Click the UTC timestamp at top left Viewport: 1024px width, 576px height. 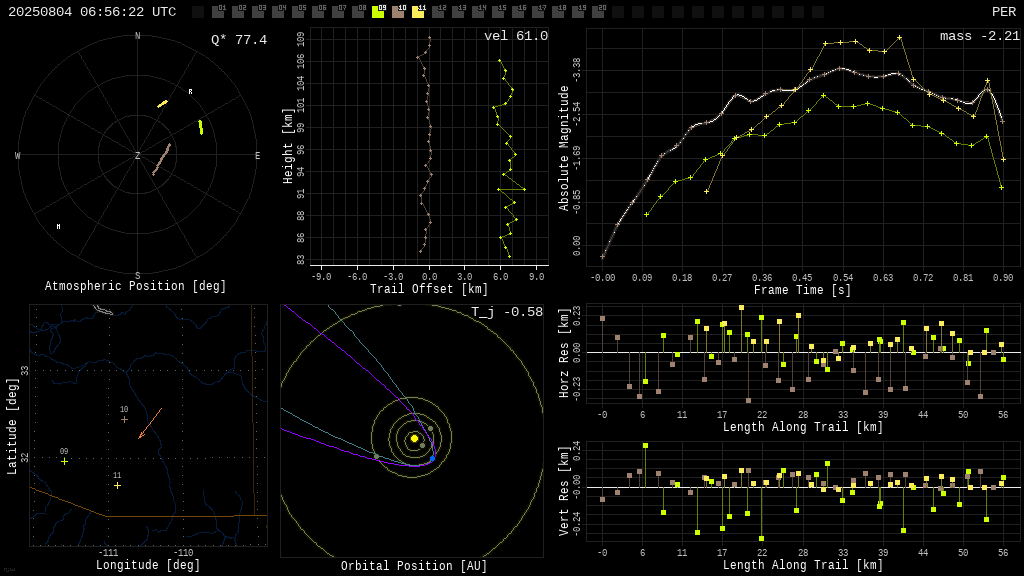click(x=92, y=12)
